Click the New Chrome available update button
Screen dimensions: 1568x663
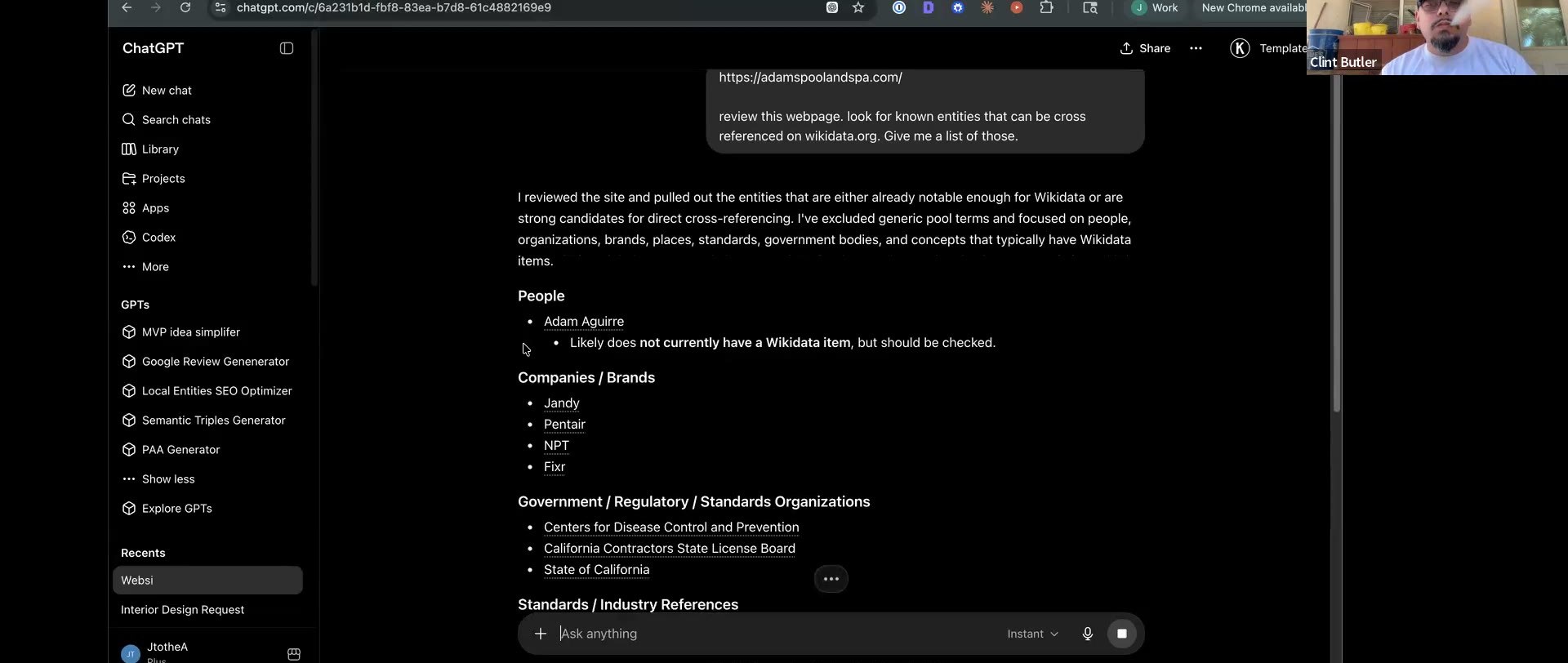tap(1252, 7)
